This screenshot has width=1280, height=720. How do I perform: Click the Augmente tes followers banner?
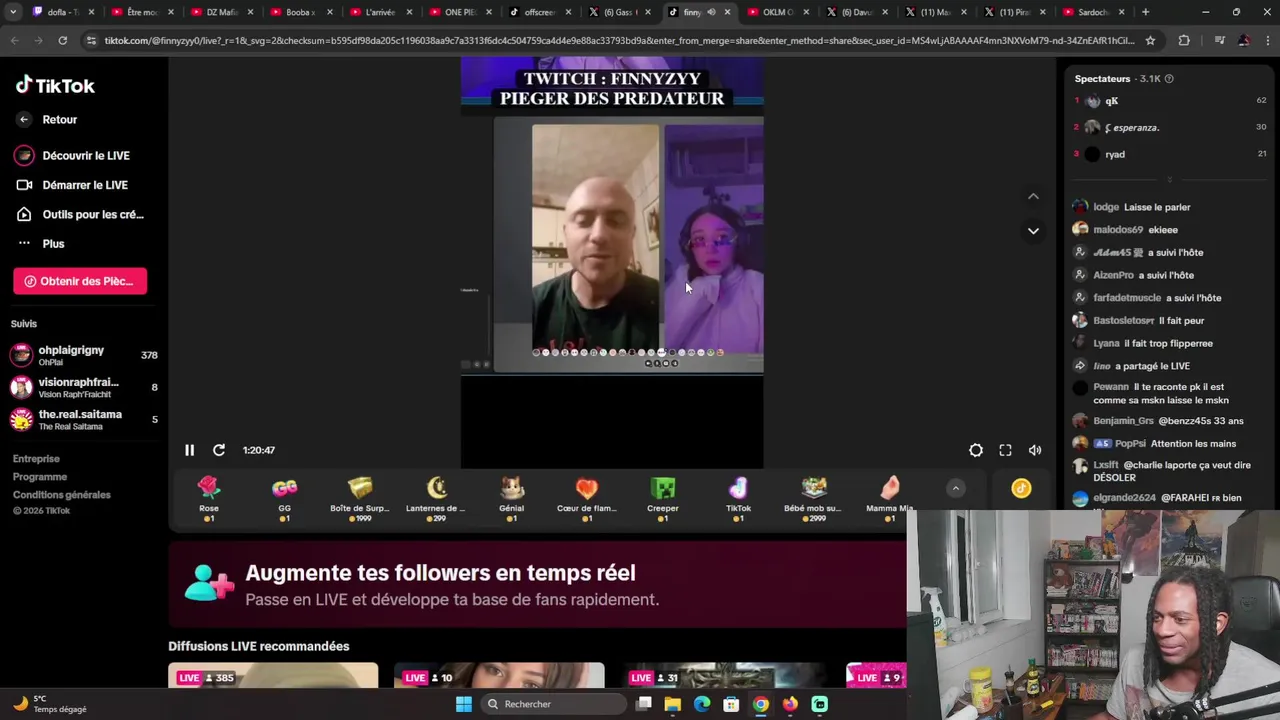tap(537, 585)
